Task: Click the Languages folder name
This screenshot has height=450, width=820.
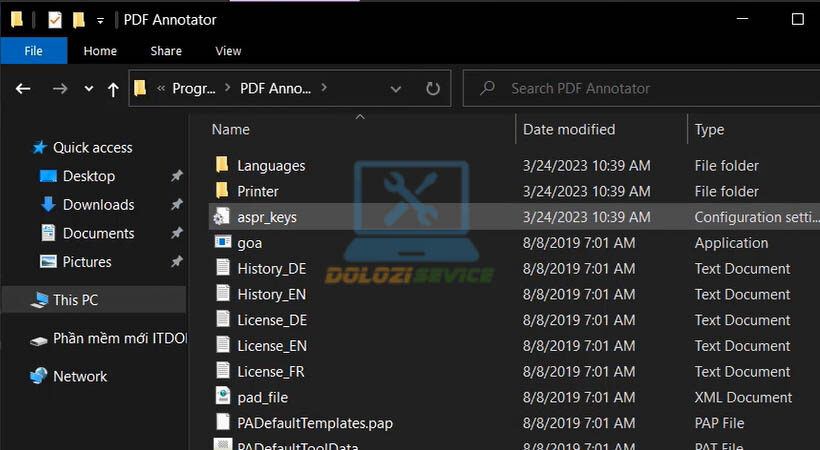Action: coord(271,166)
